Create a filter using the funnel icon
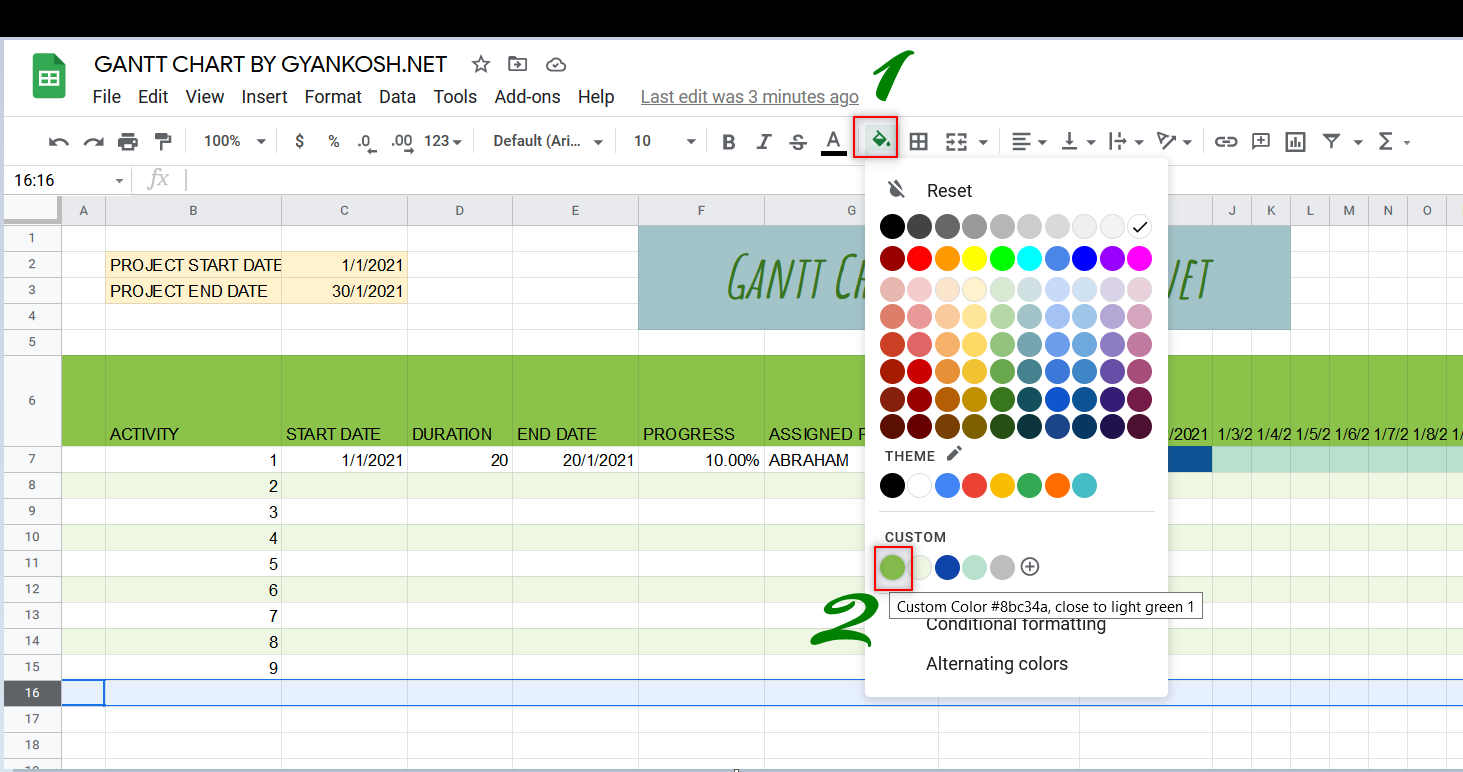This screenshot has height=772, width=1463. [x=1331, y=141]
